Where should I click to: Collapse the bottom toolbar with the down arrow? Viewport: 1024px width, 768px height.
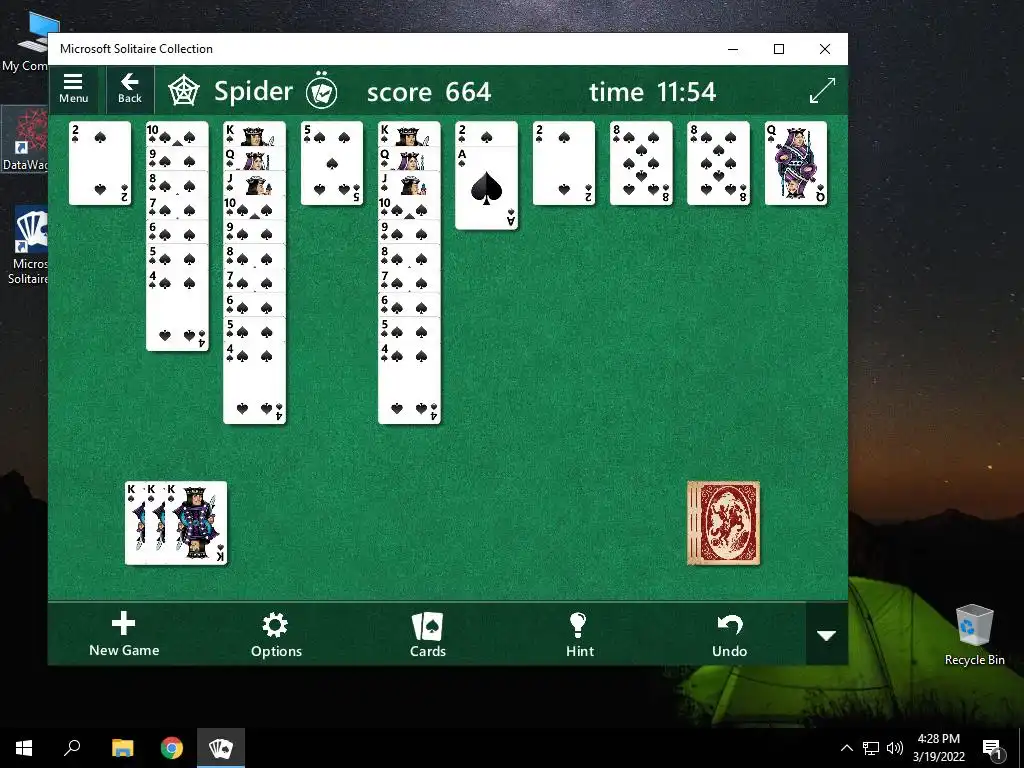coord(827,635)
